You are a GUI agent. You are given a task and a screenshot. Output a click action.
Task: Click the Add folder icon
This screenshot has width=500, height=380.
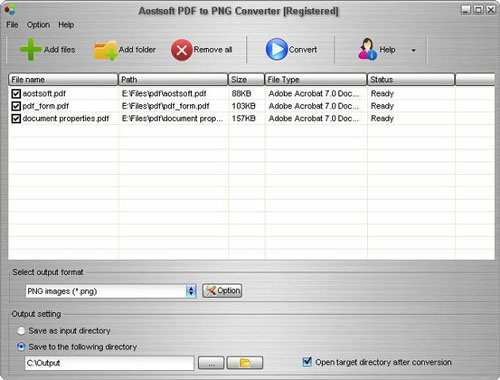coord(106,50)
